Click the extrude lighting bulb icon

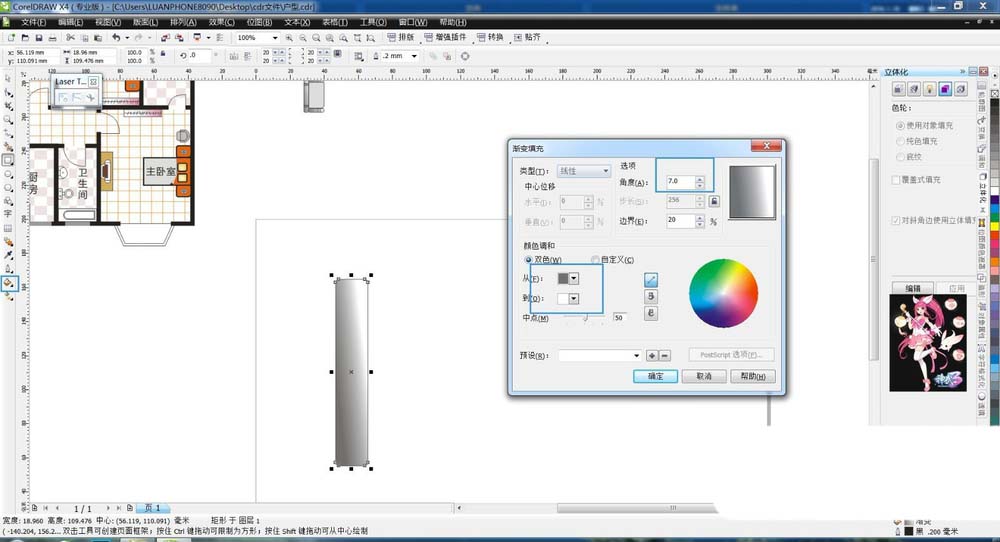tap(929, 89)
